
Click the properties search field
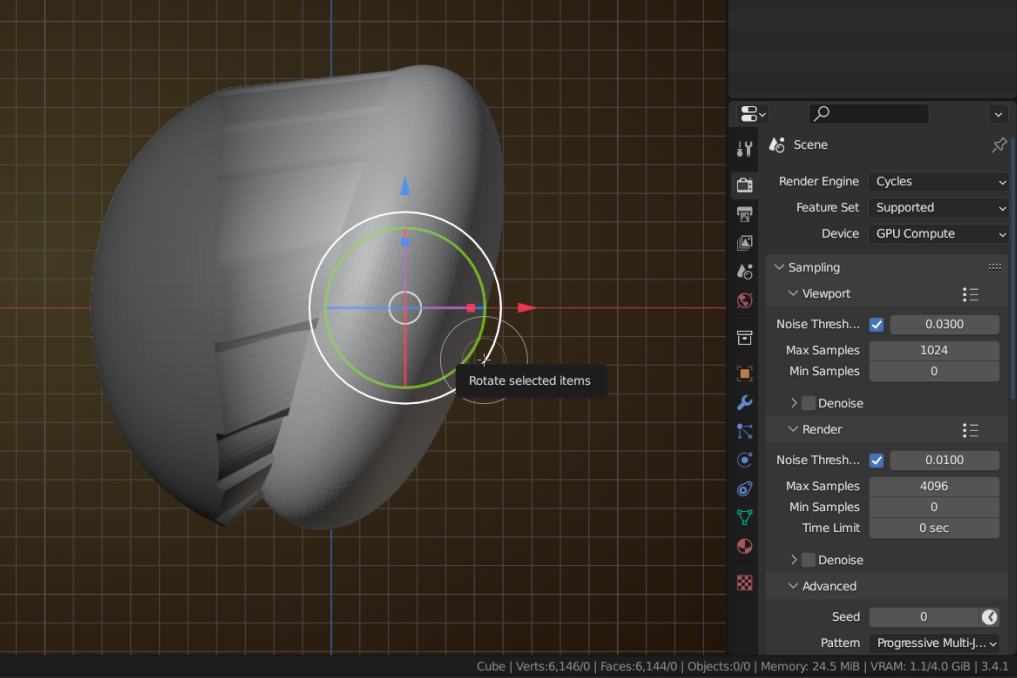(869, 114)
